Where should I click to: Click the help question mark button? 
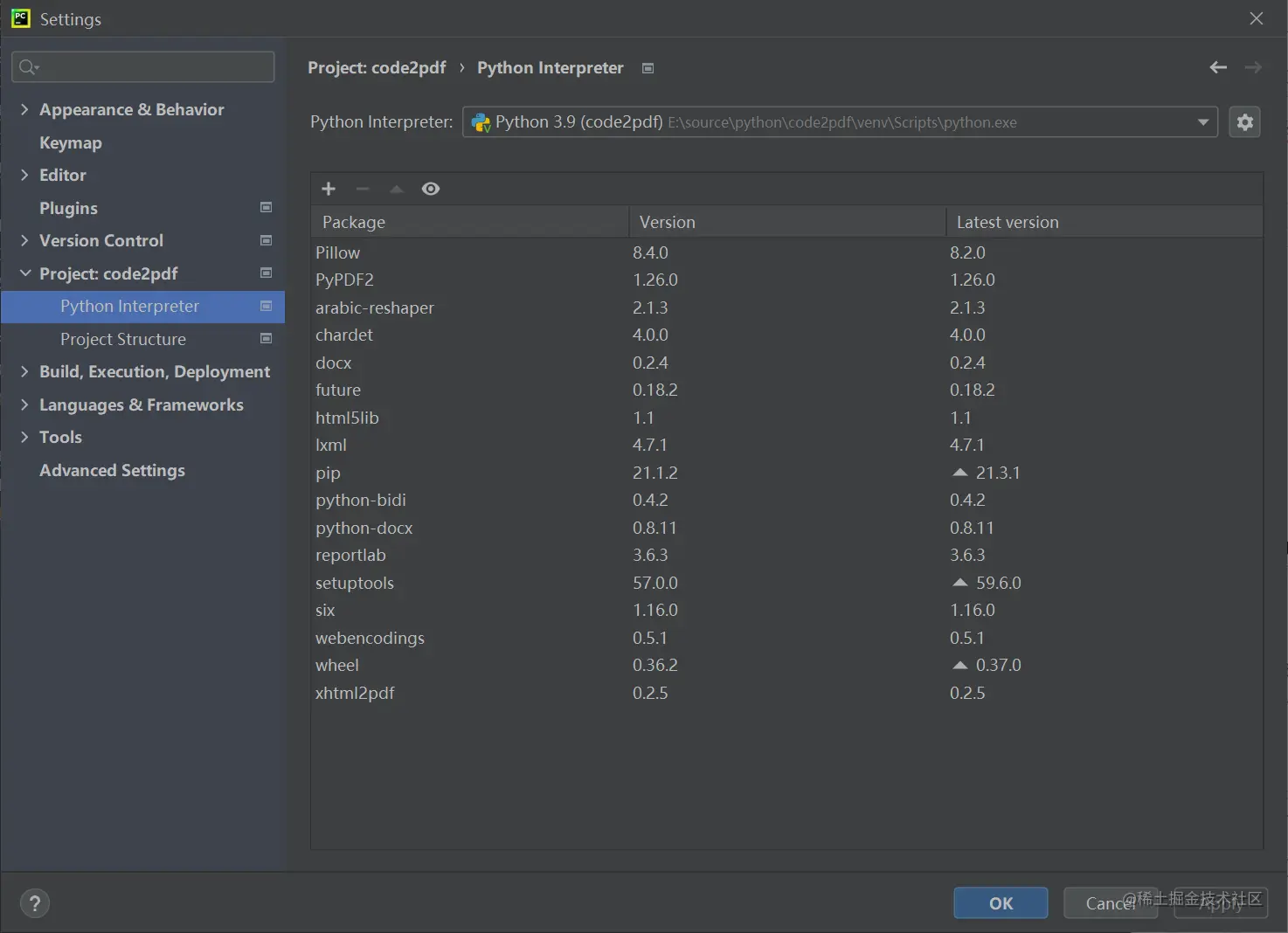(35, 903)
